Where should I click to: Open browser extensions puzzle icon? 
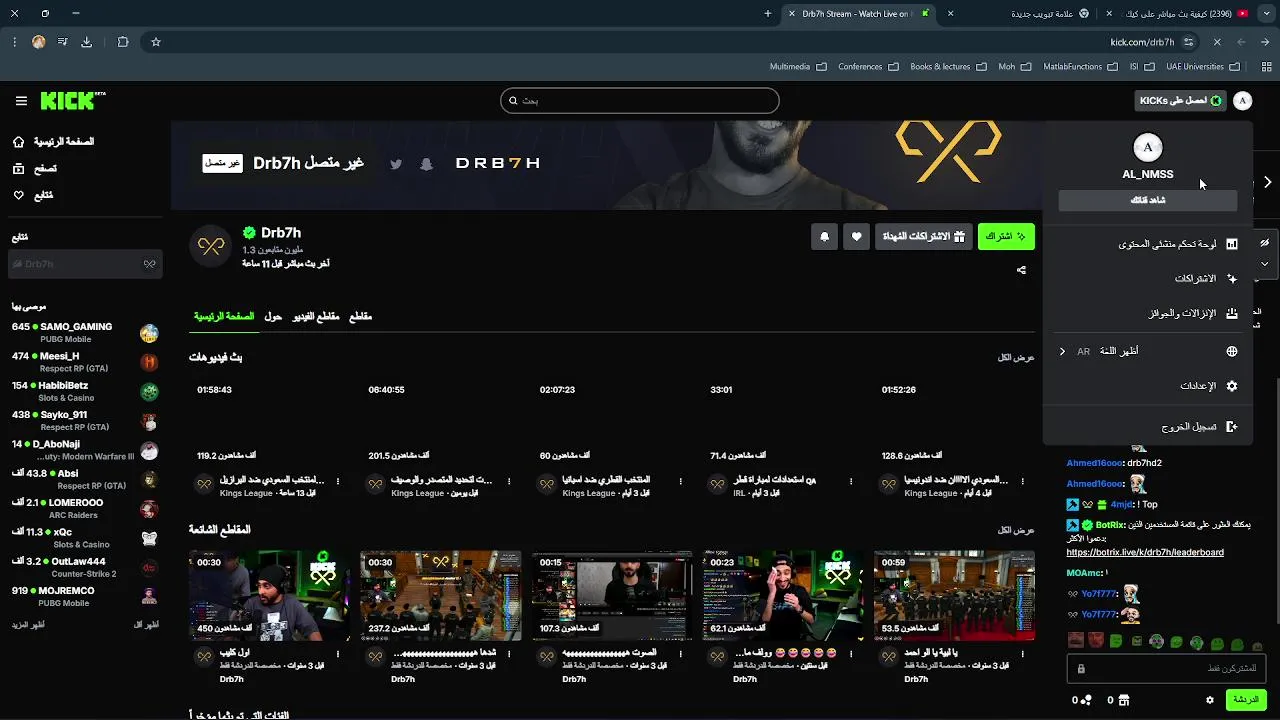point(123,42)
